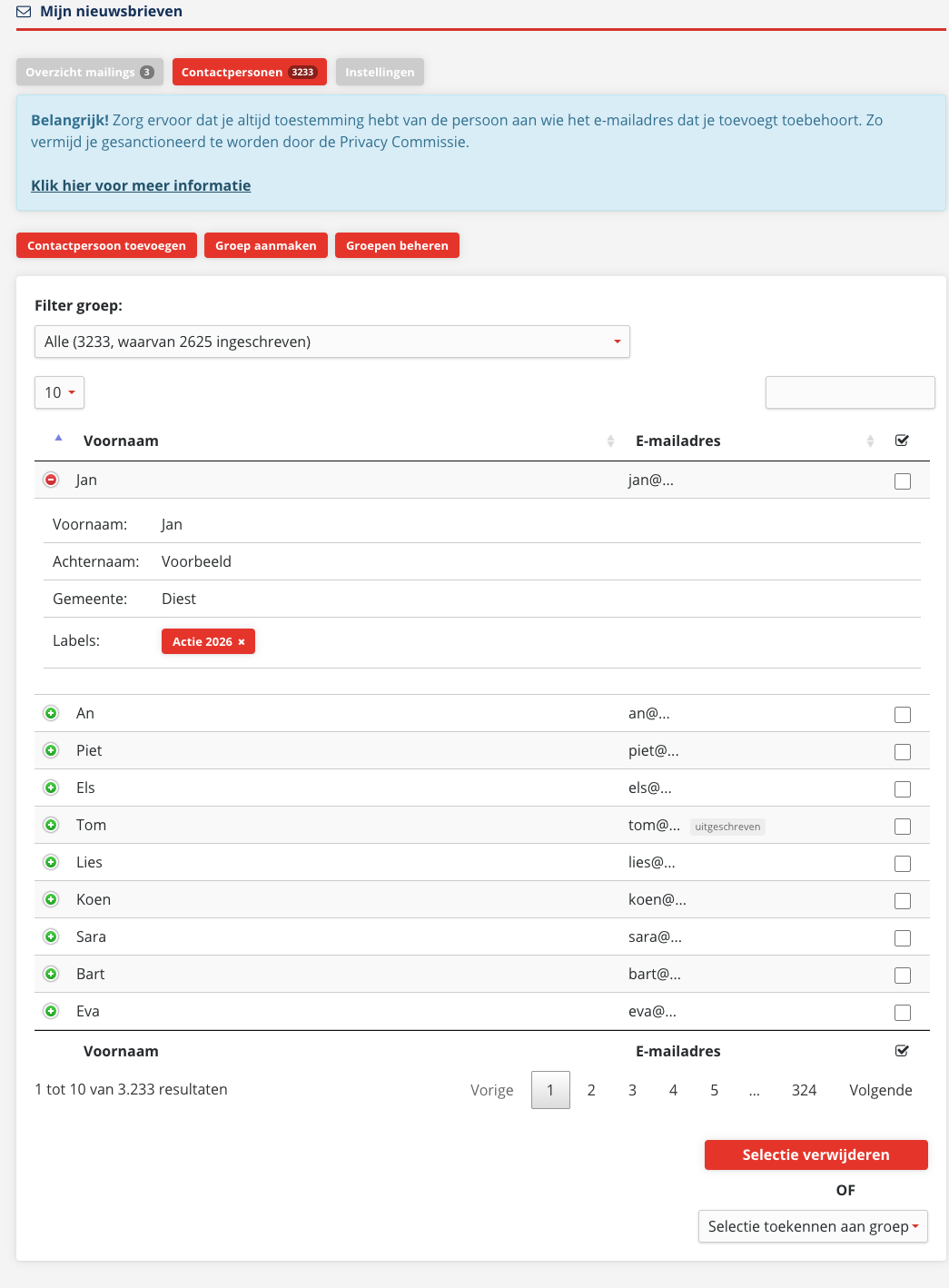Screen dimensions: 949x1288
Task: Switch to the Overzicht mailings tab
Action: (x=90, y=72)
